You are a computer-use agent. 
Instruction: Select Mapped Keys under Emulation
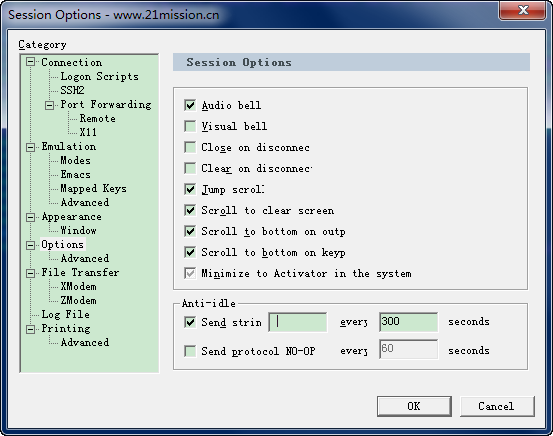point(93,188)
